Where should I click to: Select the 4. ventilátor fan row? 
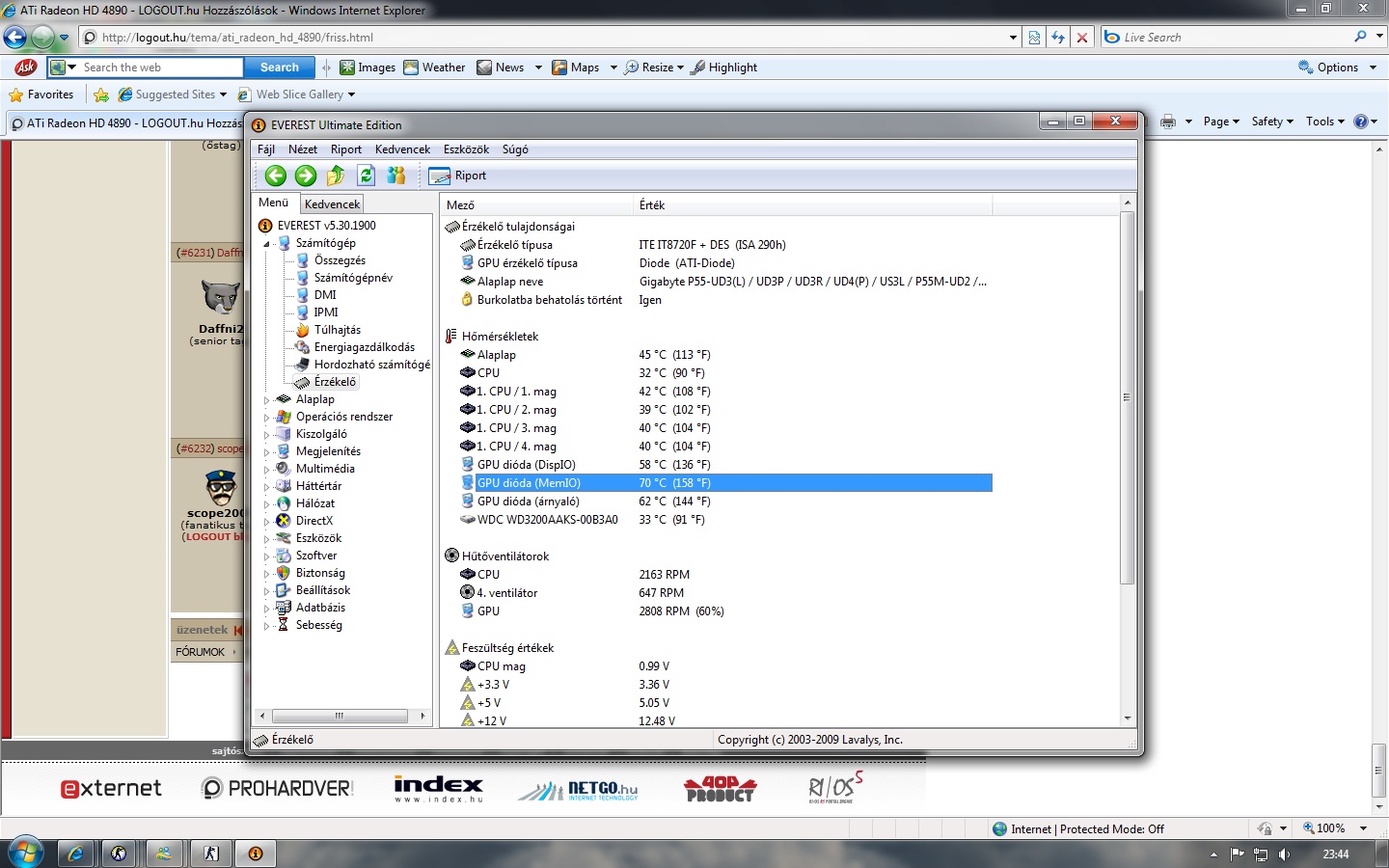pyautogui.click(x=725, y=593)
